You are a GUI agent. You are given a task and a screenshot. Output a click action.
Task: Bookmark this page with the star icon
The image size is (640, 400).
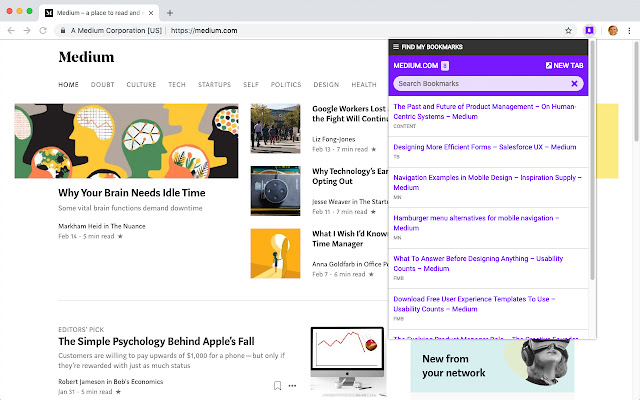(x=569, y=31)
